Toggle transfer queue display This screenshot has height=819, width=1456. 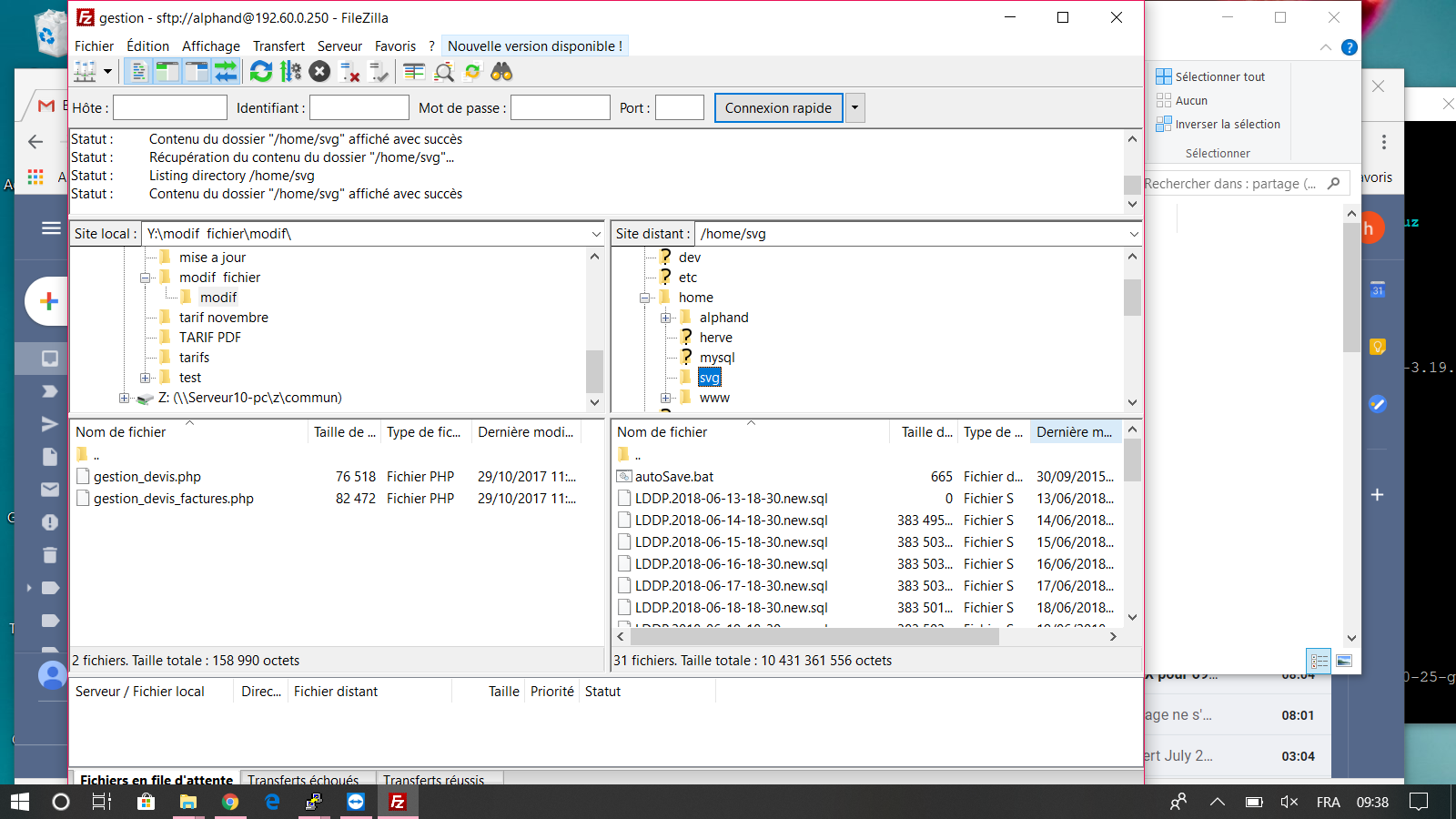click(x=226, y=71)
